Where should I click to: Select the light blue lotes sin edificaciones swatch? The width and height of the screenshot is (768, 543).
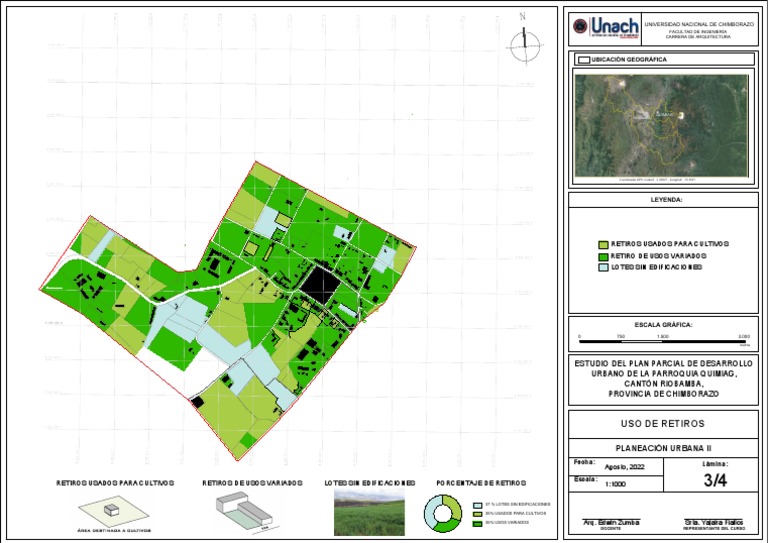coord(602,268)
